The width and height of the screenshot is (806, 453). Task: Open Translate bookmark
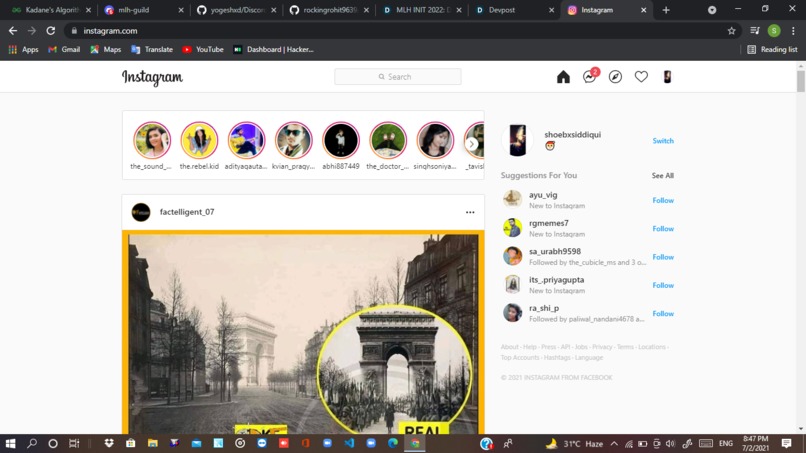pos(152,49)
